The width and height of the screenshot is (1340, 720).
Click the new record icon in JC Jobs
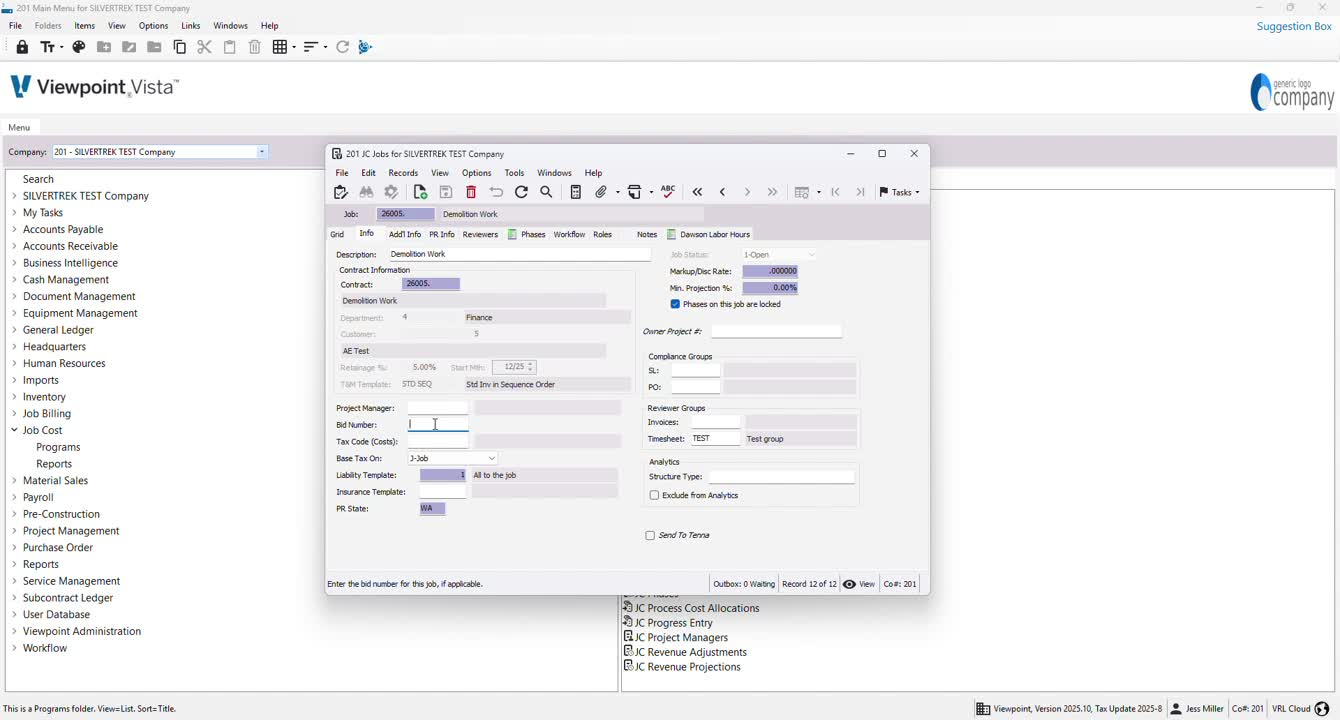[x=420, y=192]
